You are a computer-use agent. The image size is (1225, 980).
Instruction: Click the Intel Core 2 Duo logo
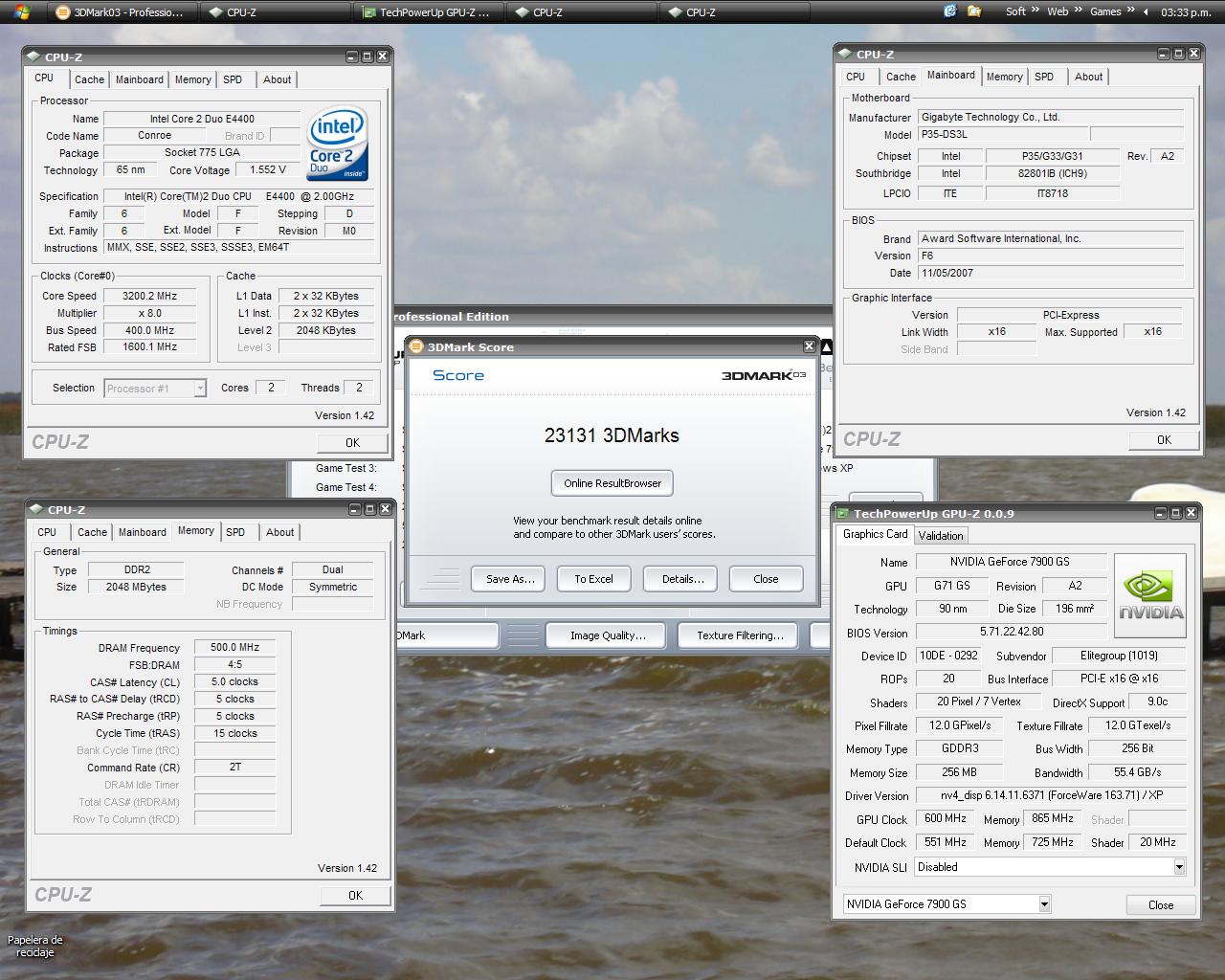pos(338,144)
